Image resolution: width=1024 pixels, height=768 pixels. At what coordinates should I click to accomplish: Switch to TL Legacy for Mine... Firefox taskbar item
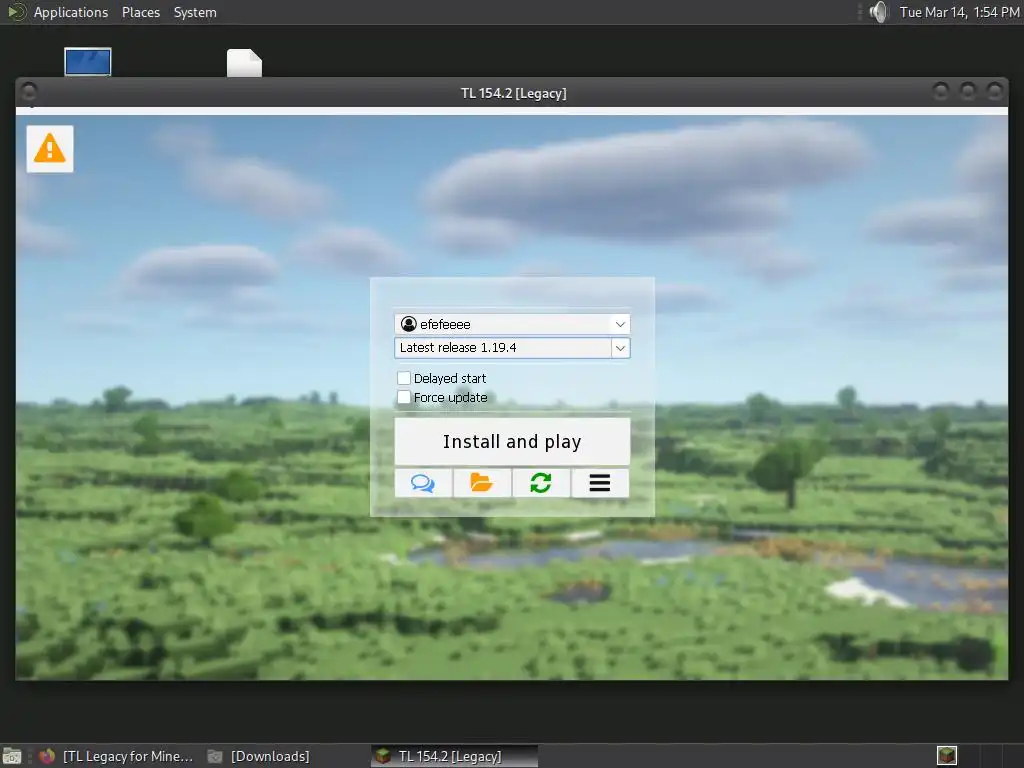pyautogui.click(x=116, y=756)
